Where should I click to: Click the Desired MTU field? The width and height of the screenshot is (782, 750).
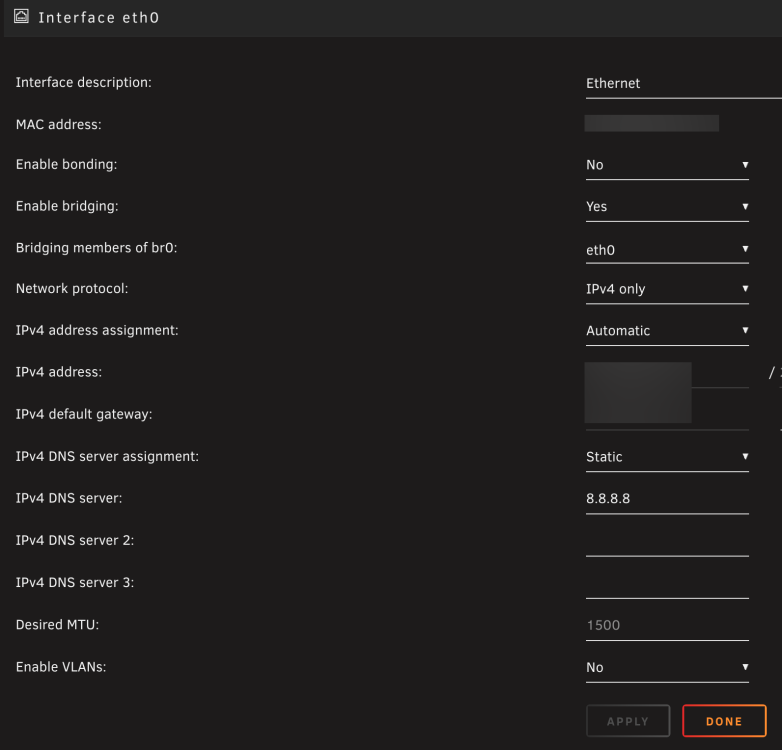coord(667,626)
